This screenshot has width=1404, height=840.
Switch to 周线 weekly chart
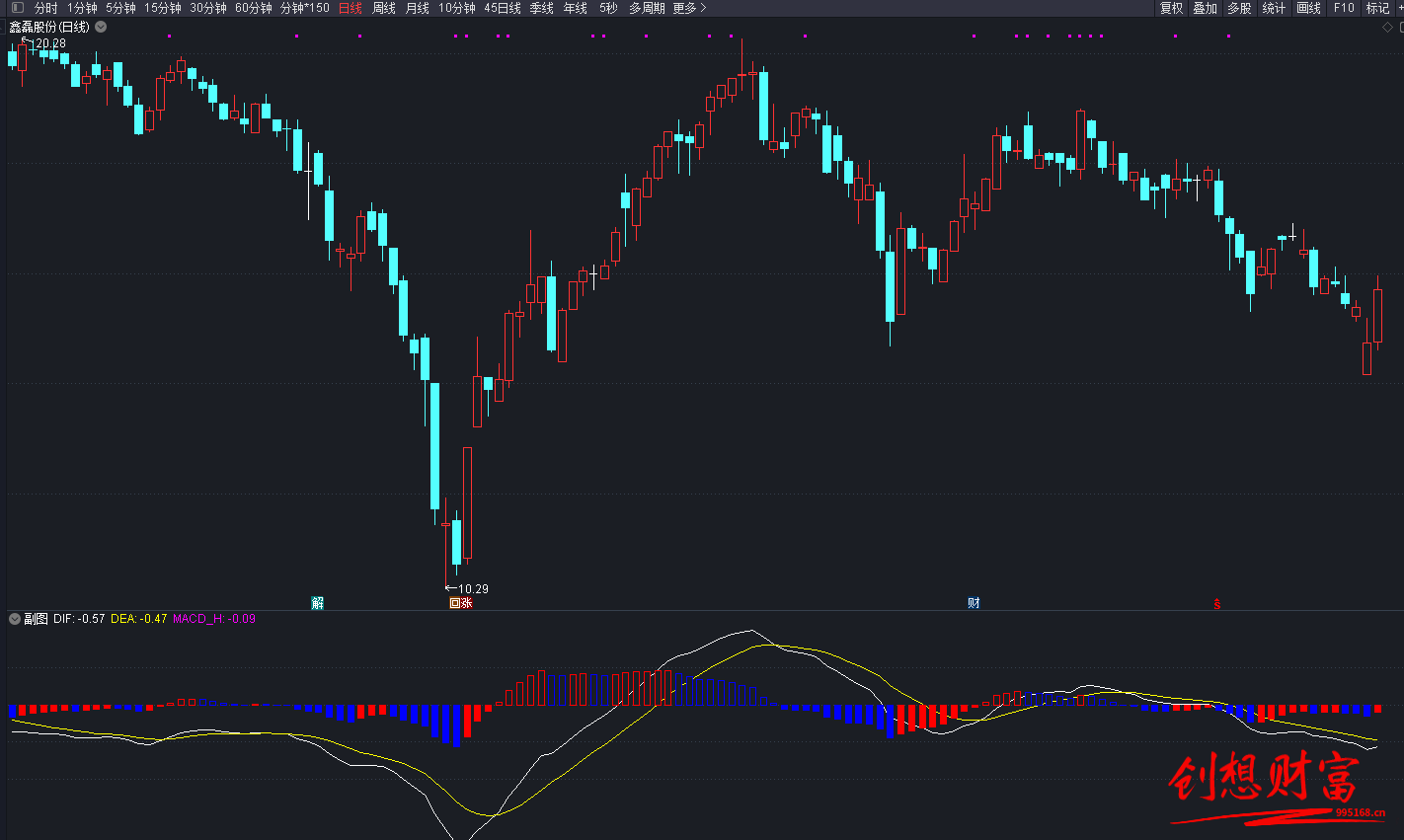point(384,8)
